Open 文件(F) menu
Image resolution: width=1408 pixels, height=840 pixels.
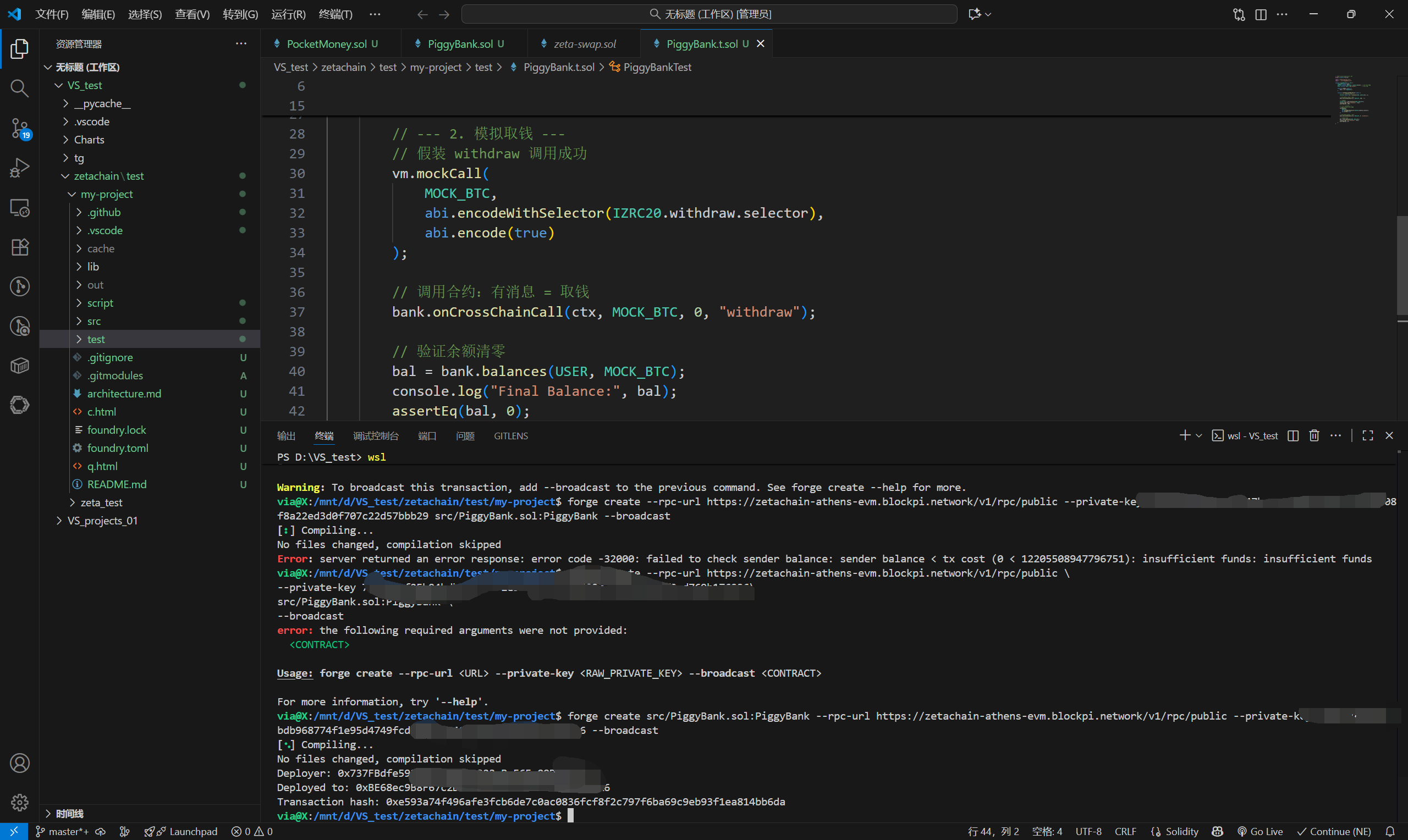[x=52, y=14]
